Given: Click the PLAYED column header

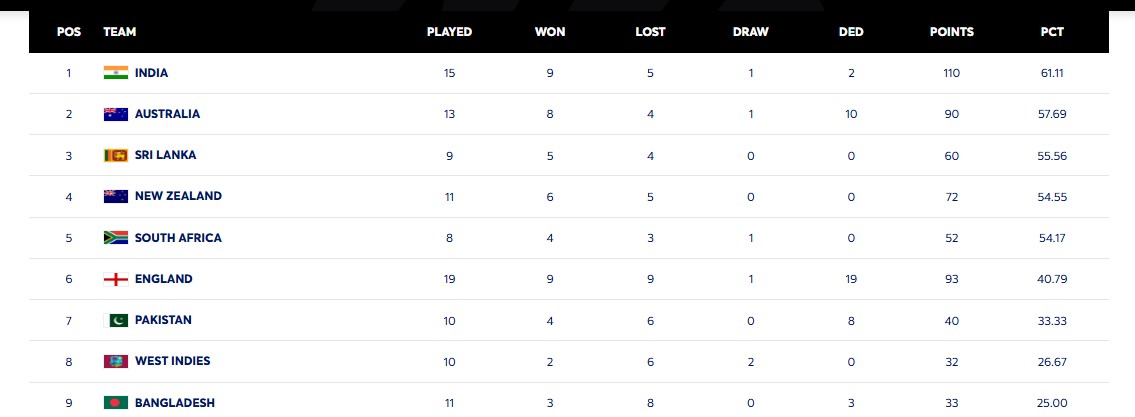Looking at the screenshot, I should [449, 32].
